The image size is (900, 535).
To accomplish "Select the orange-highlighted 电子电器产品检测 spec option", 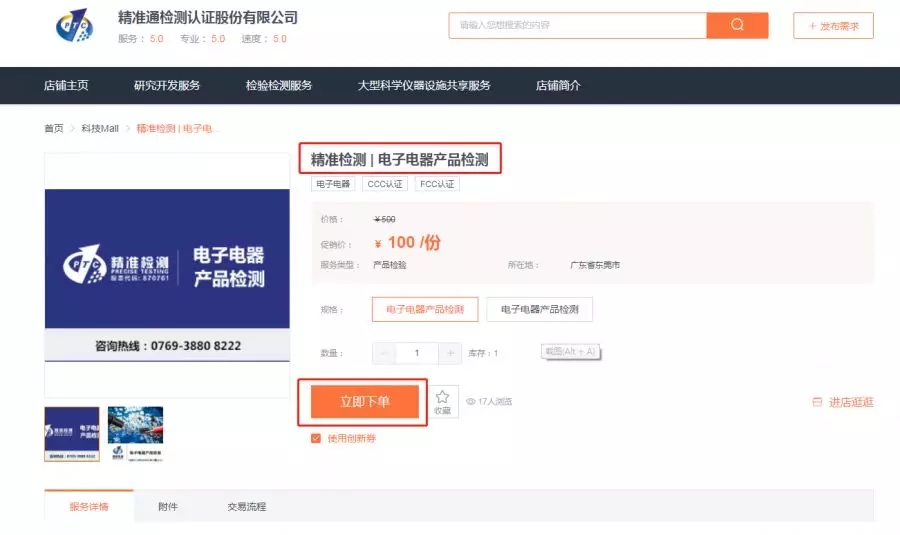I will 425,309.
